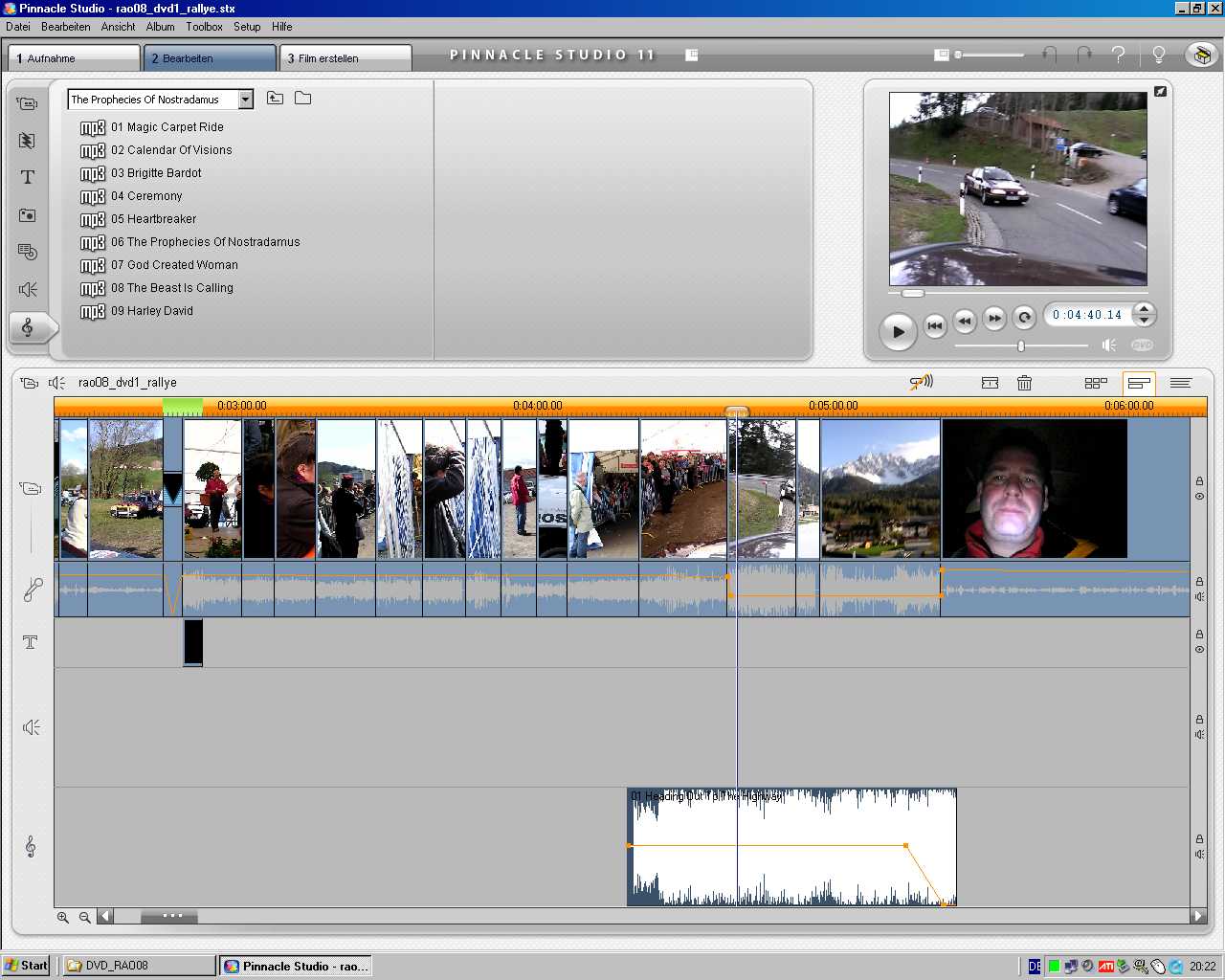Switch to the 3 Film erstellen tab
The image size is (1225, 980).
(x=345, y=58)
